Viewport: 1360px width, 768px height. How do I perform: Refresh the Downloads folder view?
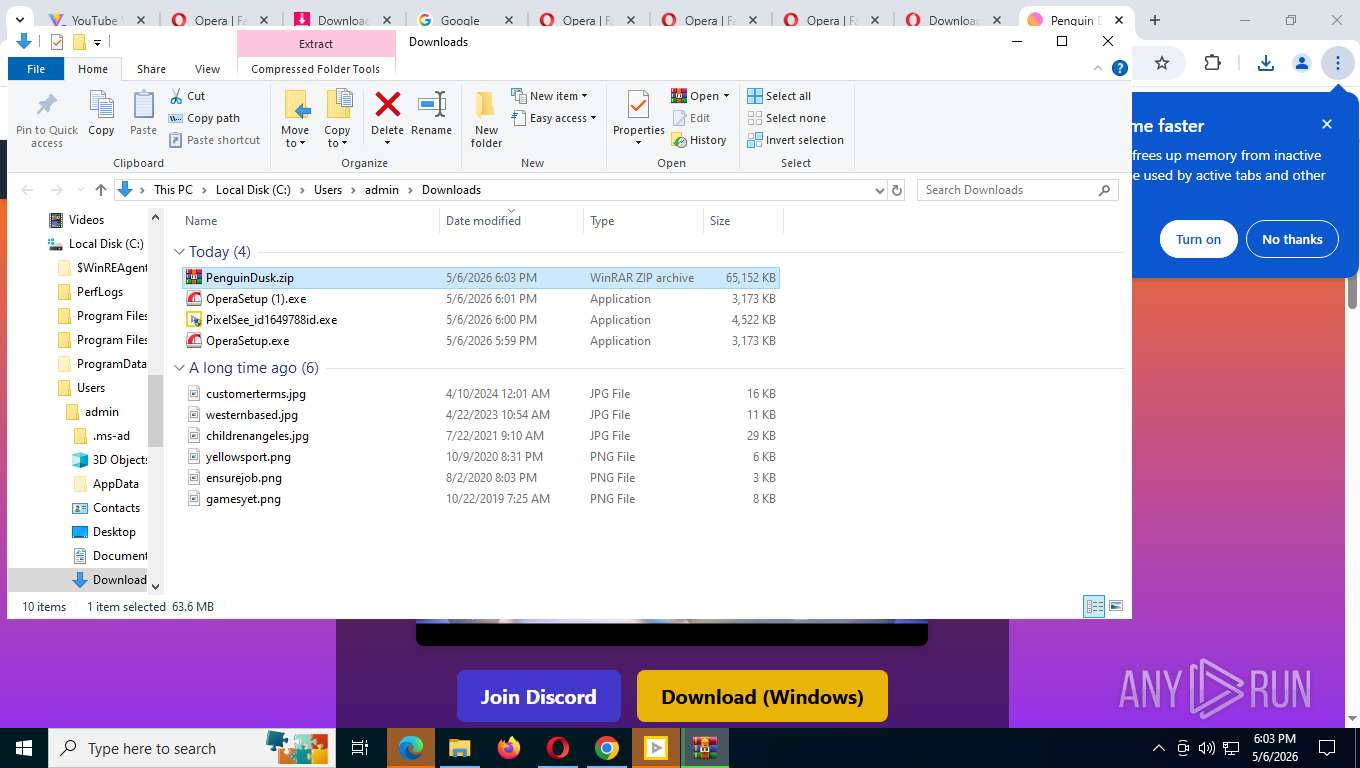pos(897,190)
